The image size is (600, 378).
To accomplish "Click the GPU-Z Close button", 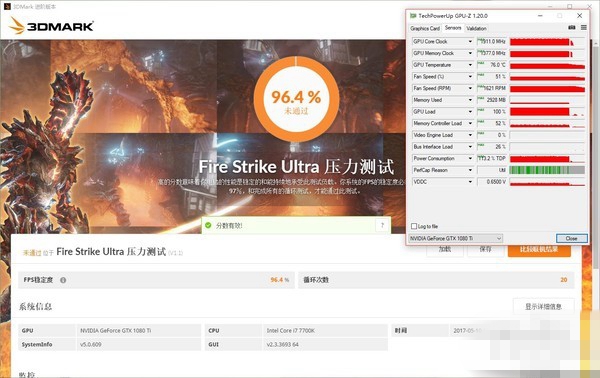I will click(x=572, y=238).
